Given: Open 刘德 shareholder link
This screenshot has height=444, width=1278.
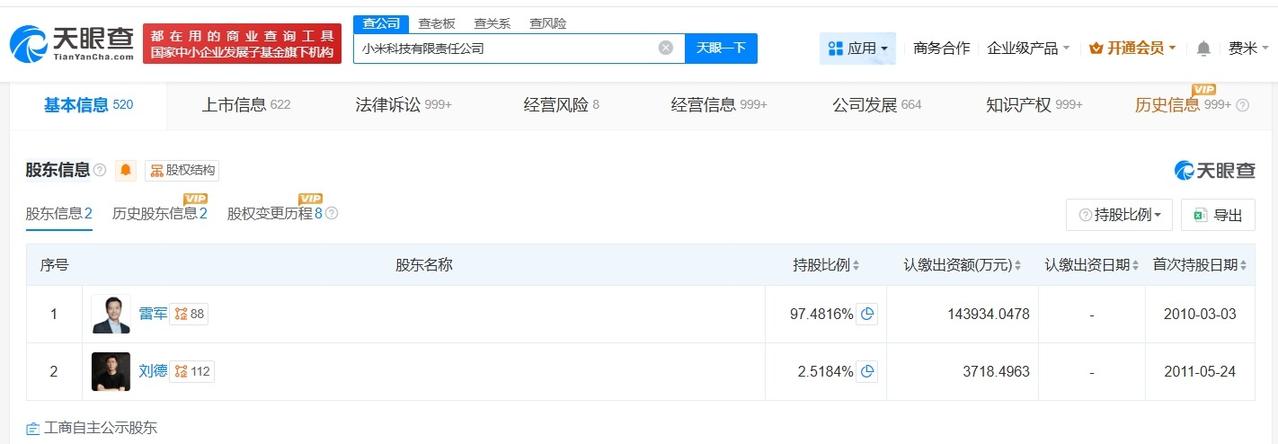Looking at the screenshot, I should pos(153,372).
